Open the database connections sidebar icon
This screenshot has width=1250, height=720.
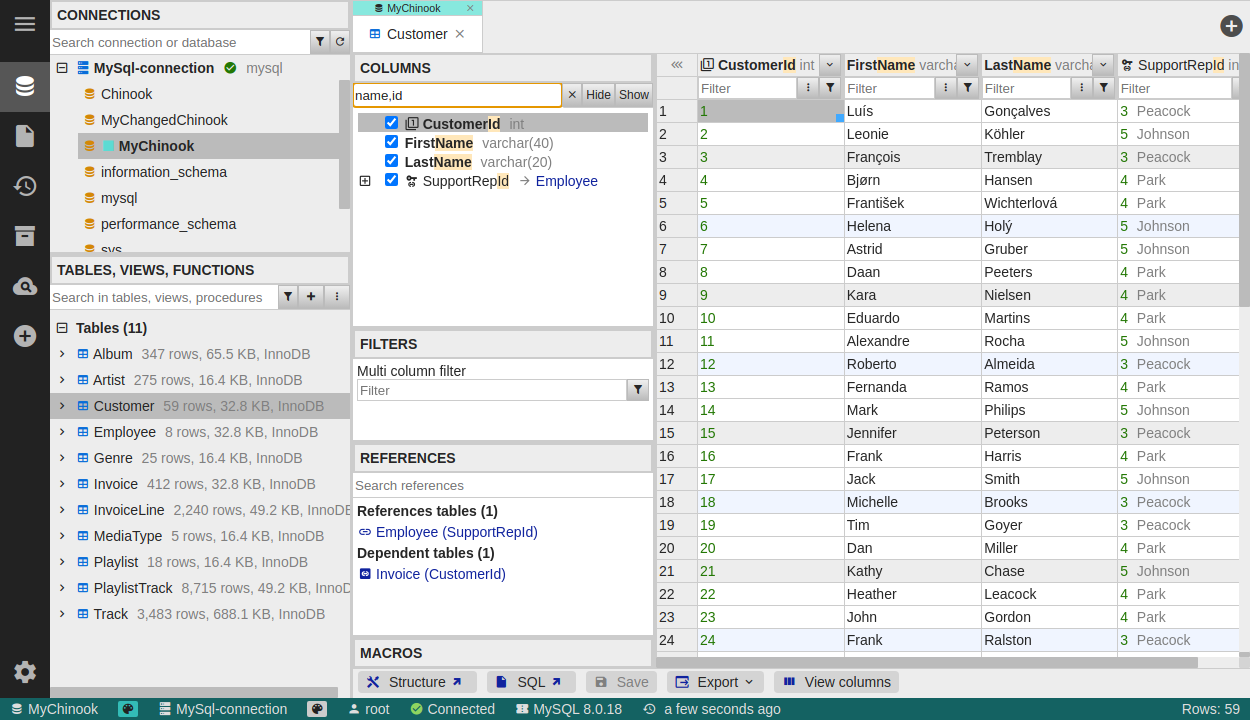(x=24, y=86)
